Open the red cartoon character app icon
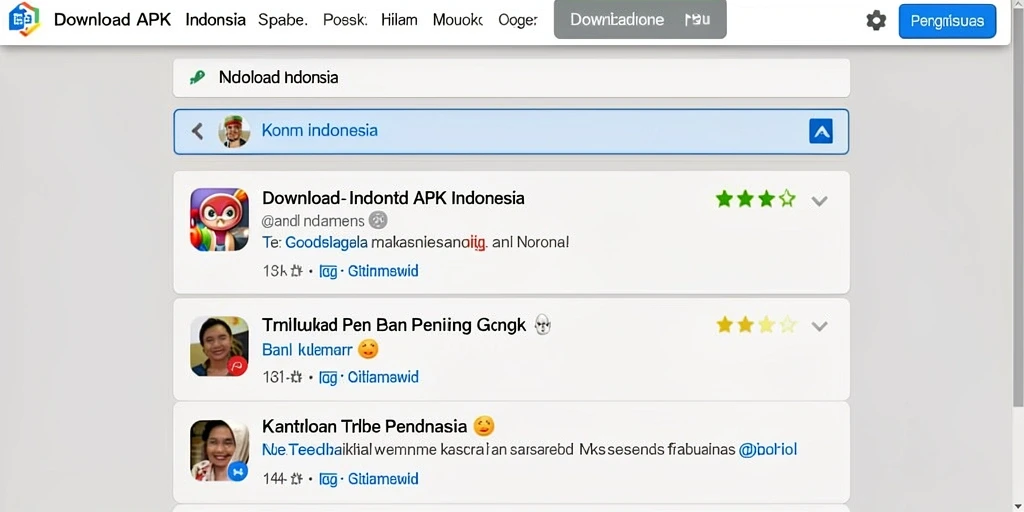Image resolution: width=1024 pixels, height=512 pixels. pyautogui.click(x=219, y=219)
